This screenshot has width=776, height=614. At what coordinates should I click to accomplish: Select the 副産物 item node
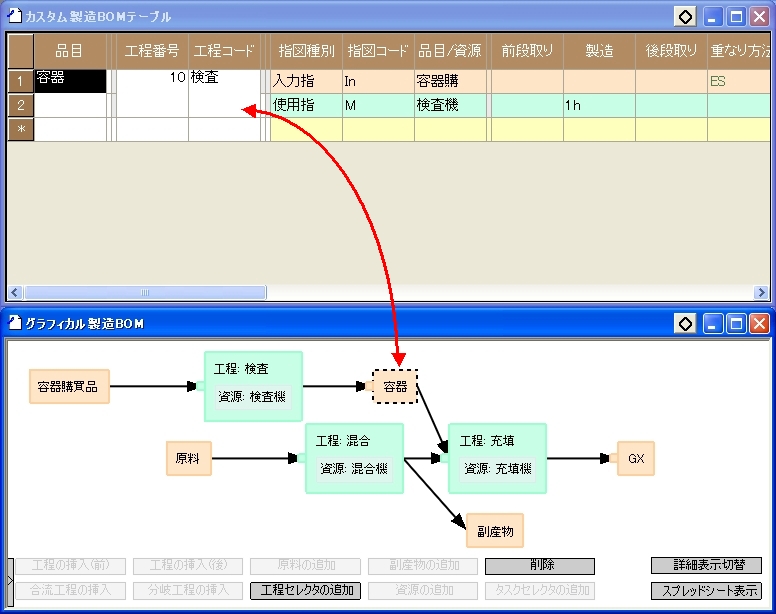pyautogui.click(x=495, y=531)
